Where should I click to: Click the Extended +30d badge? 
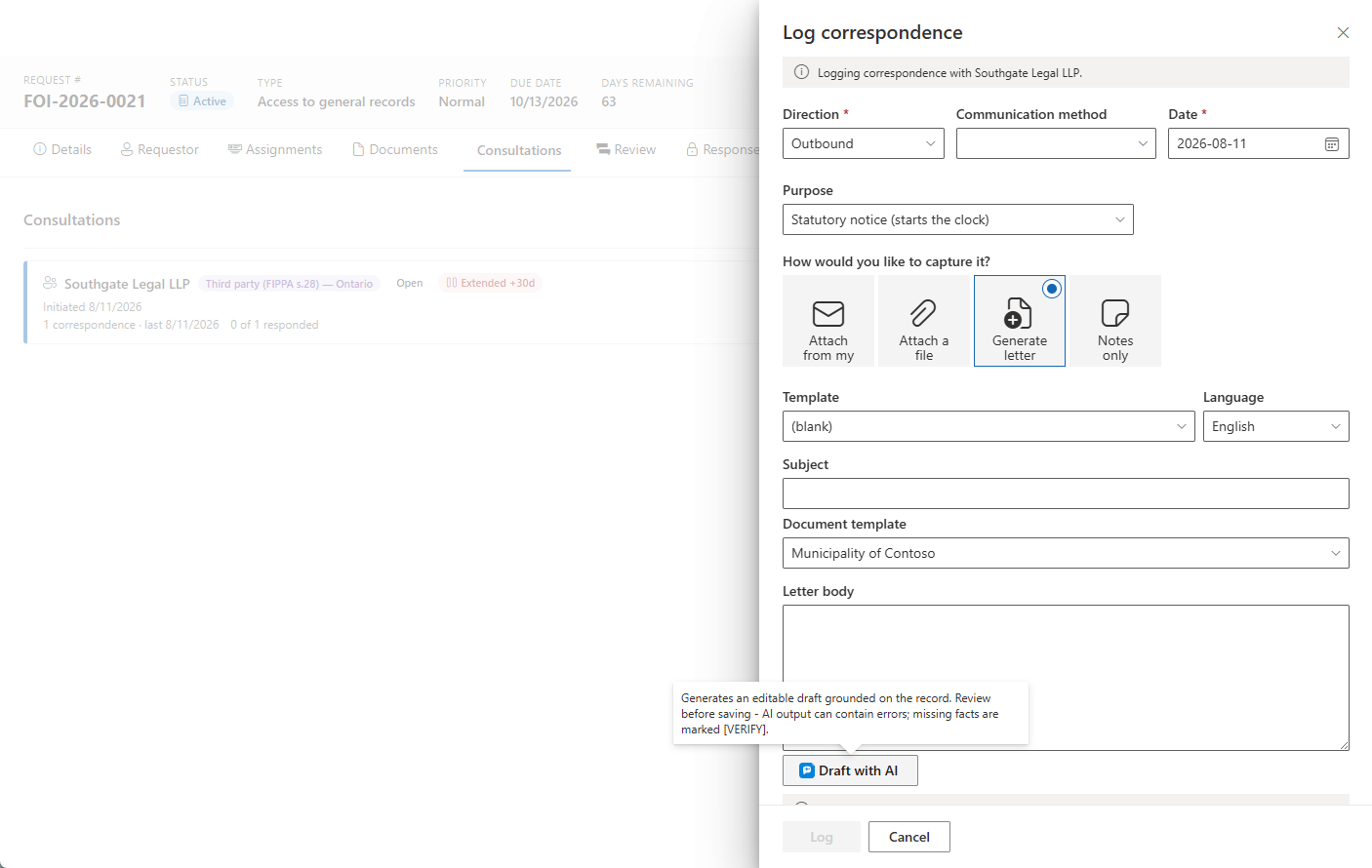click(491, 283)
